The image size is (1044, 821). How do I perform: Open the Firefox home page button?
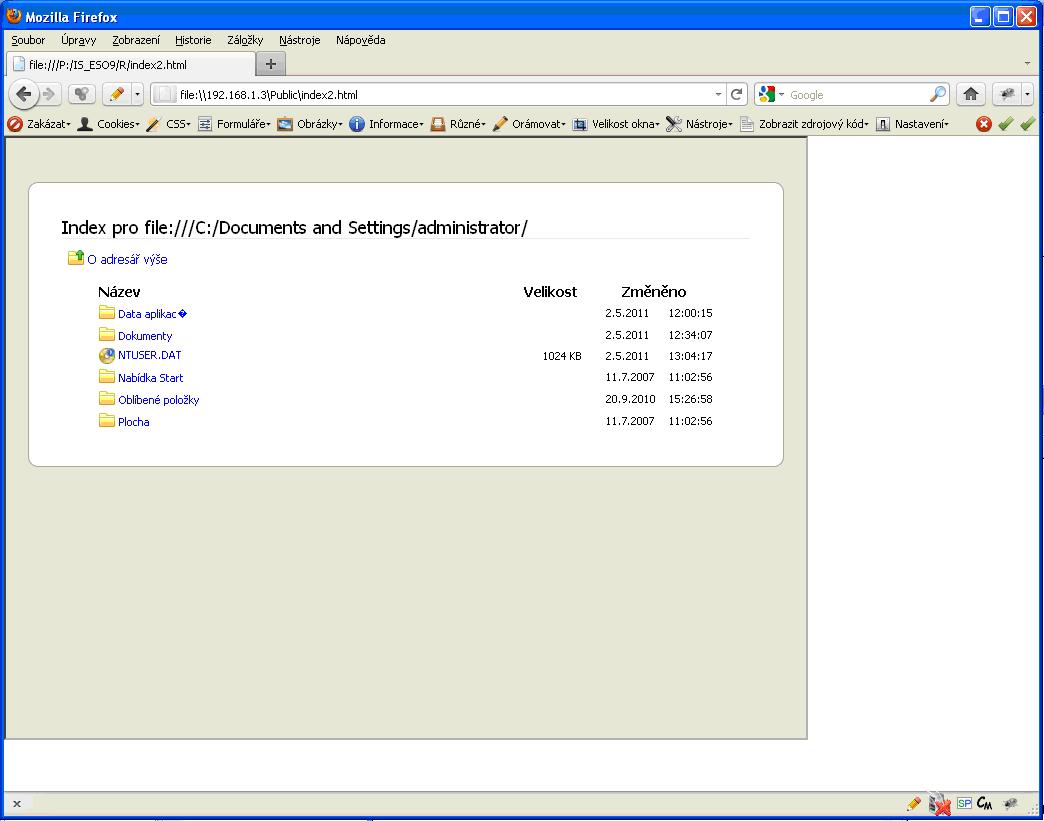click(x=971, y=95)
